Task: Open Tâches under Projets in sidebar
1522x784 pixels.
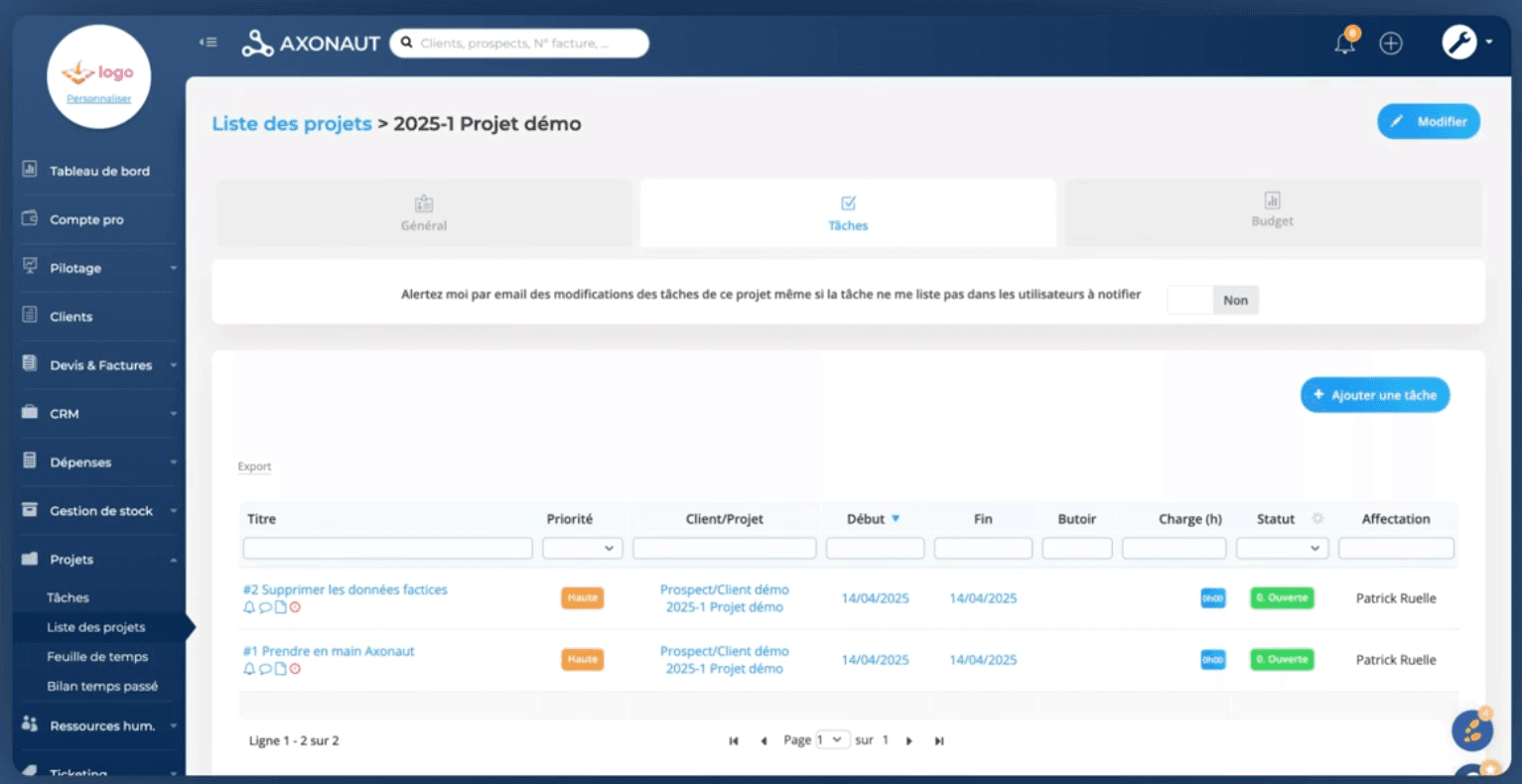Action: 68,597
